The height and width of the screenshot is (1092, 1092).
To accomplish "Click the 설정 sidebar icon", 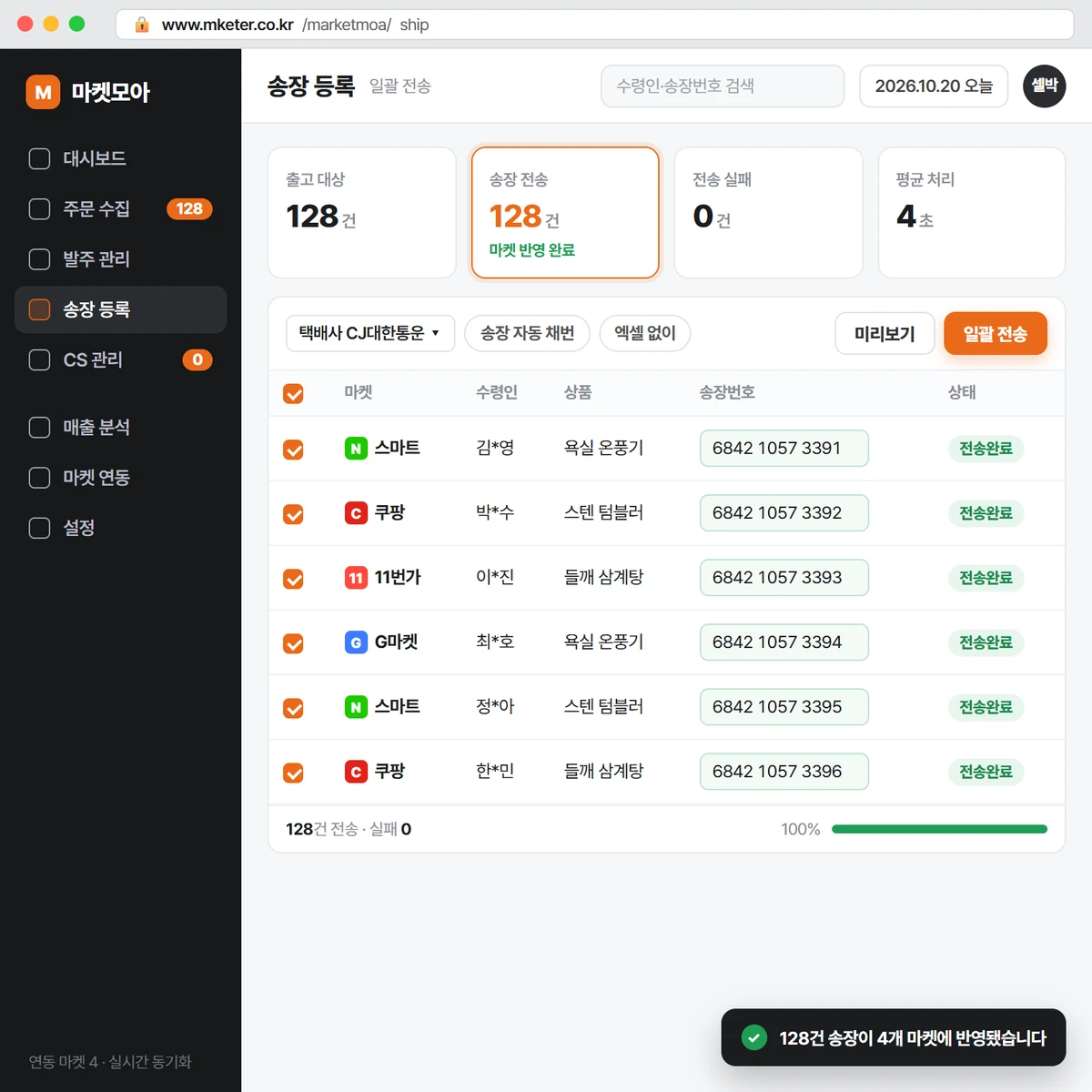I will (x=39, y=528).
